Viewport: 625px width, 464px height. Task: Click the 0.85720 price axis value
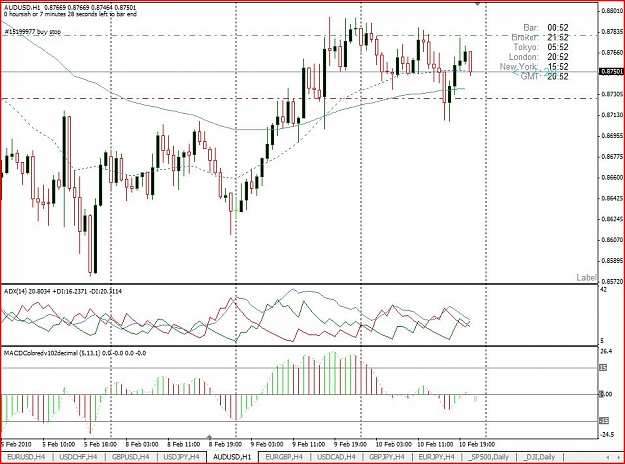click(612, 281)
